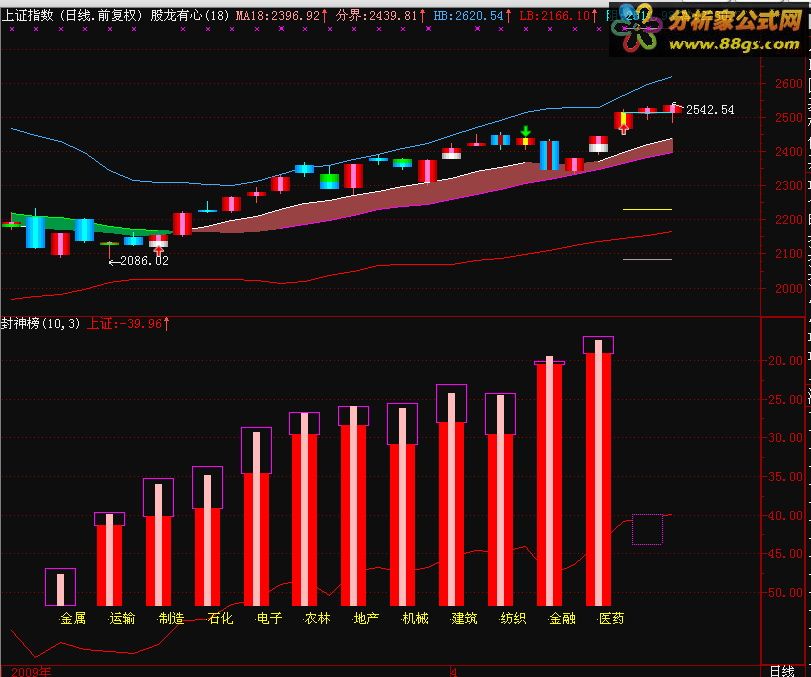Select the dotted magenta box on the indicator line
Viewport: 811px width, 677px height.
647,529
